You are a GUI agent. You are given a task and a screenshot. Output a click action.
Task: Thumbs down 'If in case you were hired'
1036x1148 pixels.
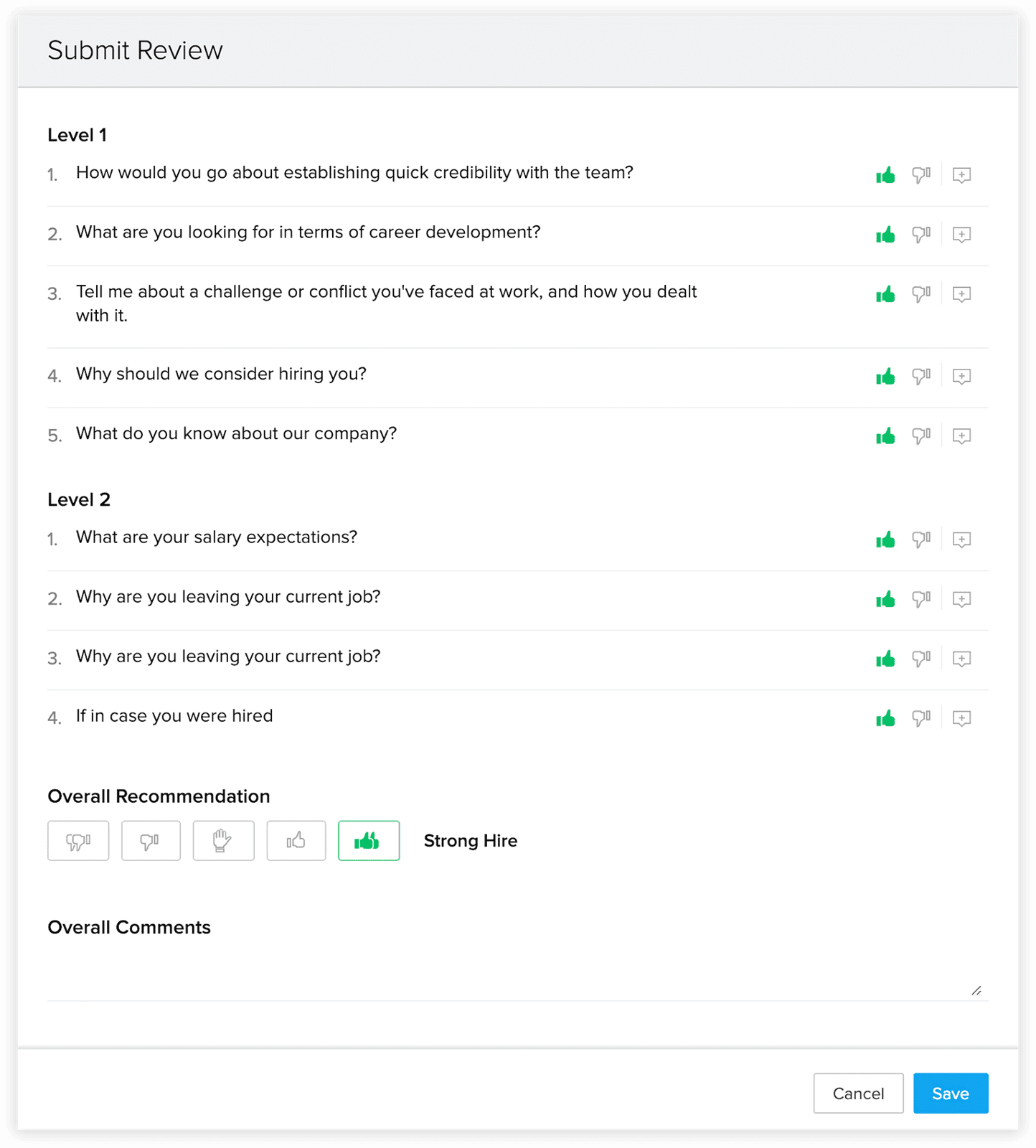pos(921,718)
